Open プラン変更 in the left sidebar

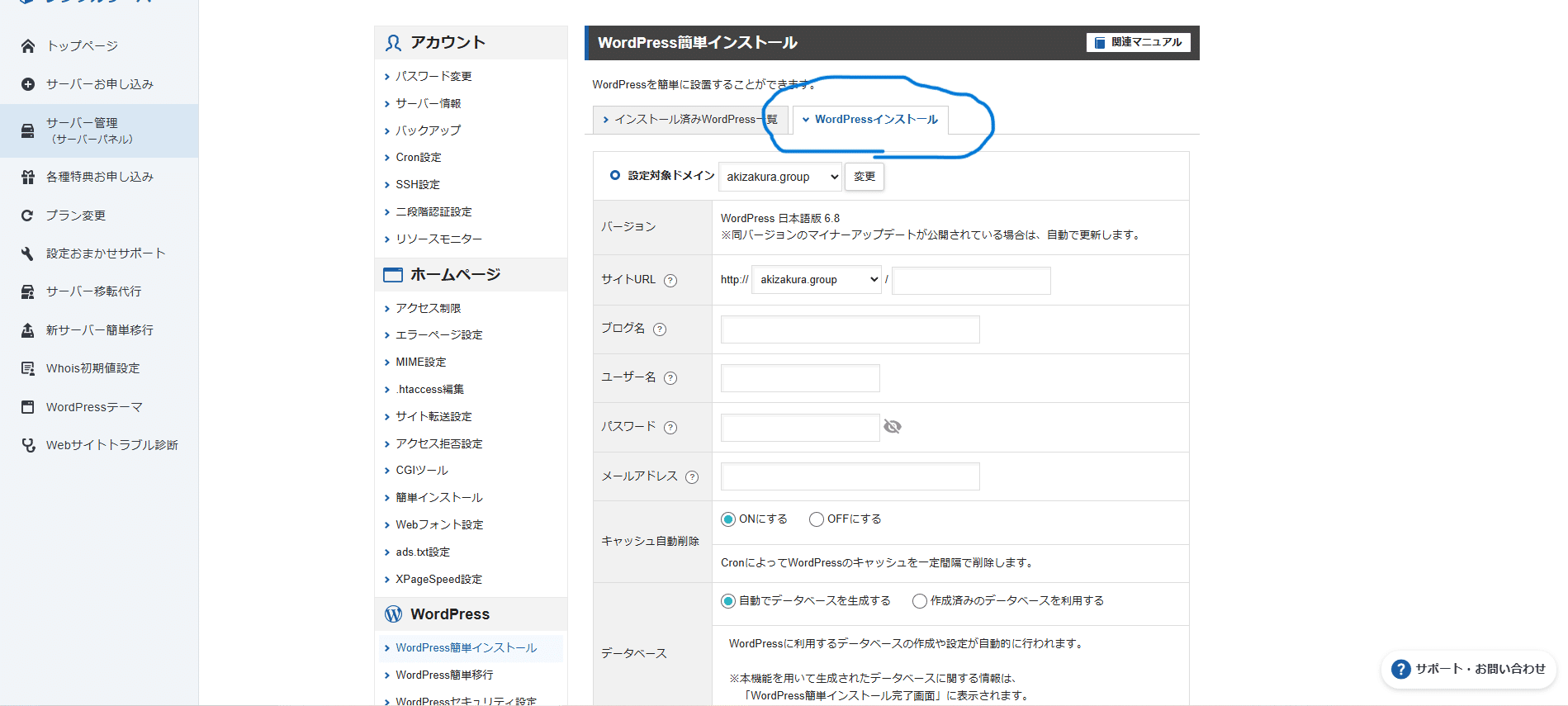click(x=76, y=216)
